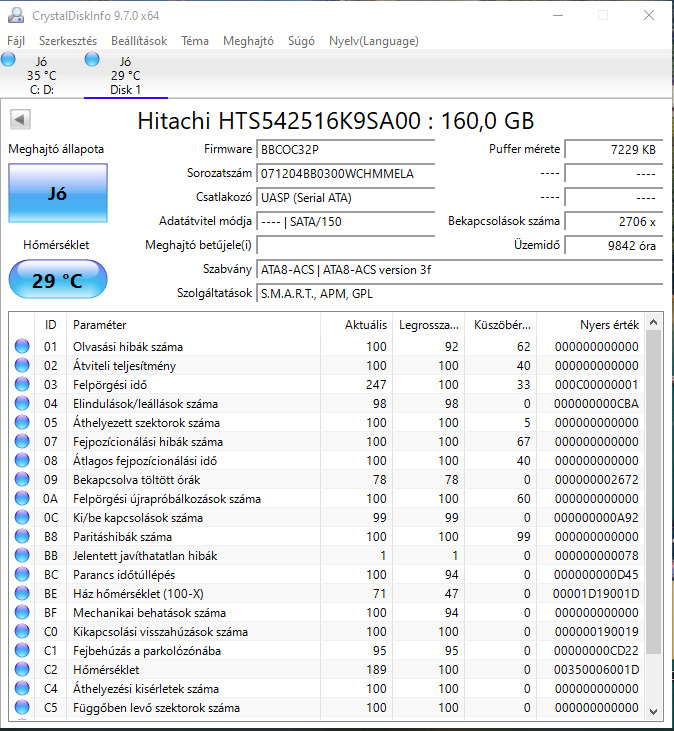674x731 pixels.
Task: Click raw value 000C00000001 for Felpörgési idő
Action: [596, 385]
